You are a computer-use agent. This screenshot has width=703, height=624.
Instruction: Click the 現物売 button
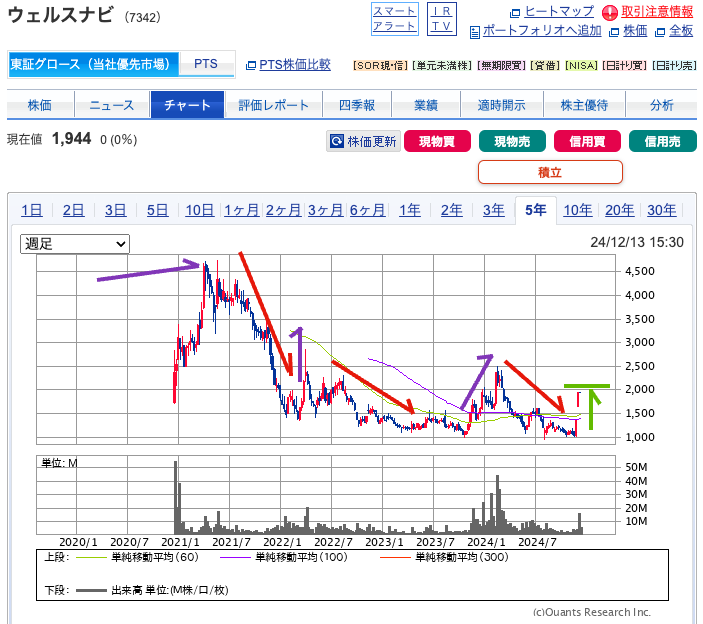coord(512,141)
